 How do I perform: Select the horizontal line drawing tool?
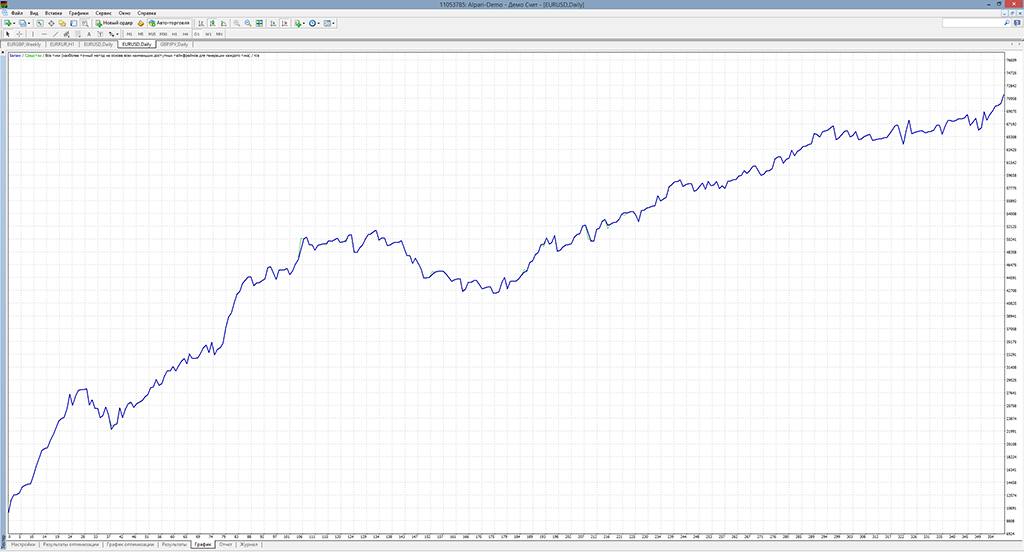tap(44, 34)
